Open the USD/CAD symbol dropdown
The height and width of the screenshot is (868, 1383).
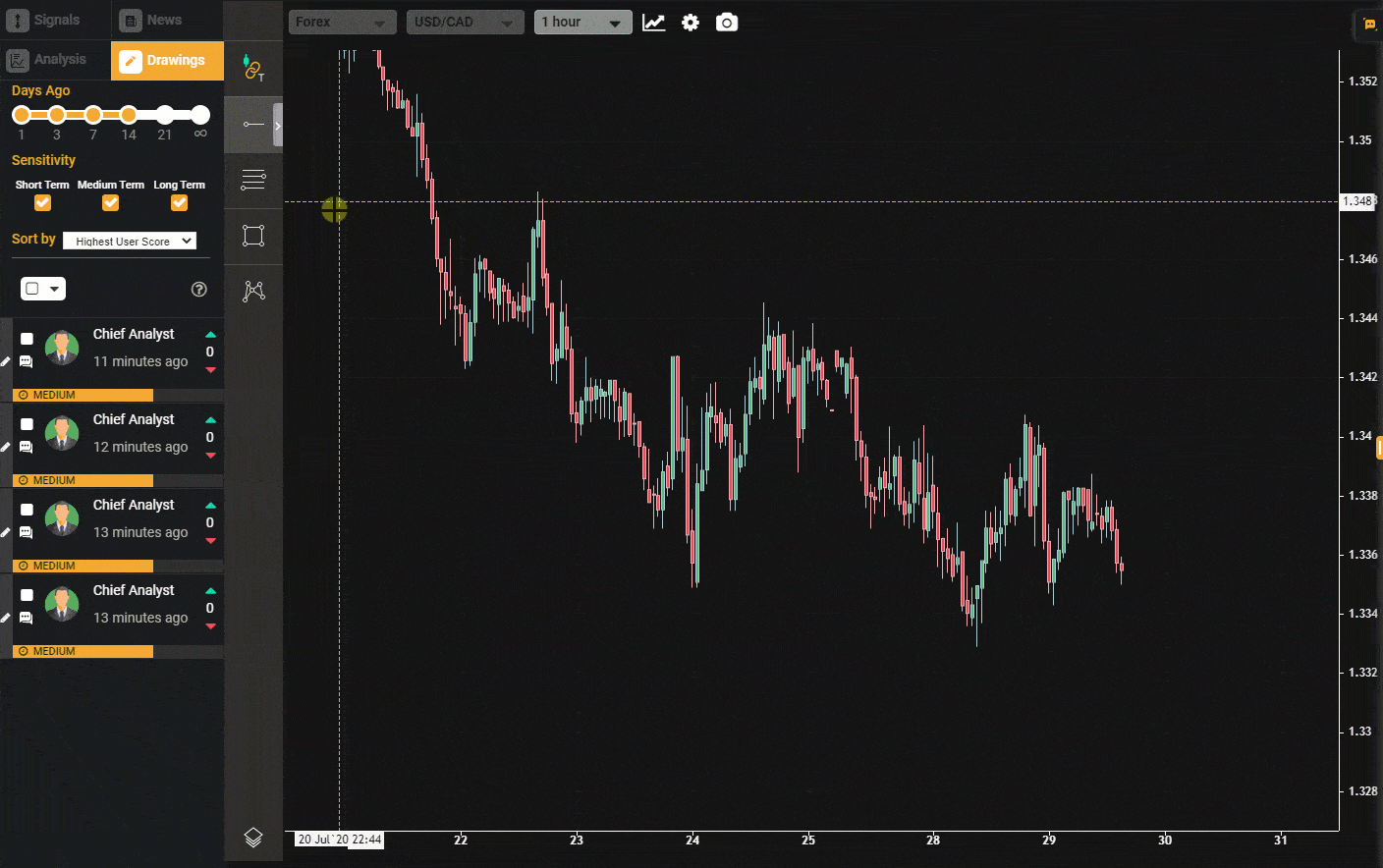pos(464,23)
